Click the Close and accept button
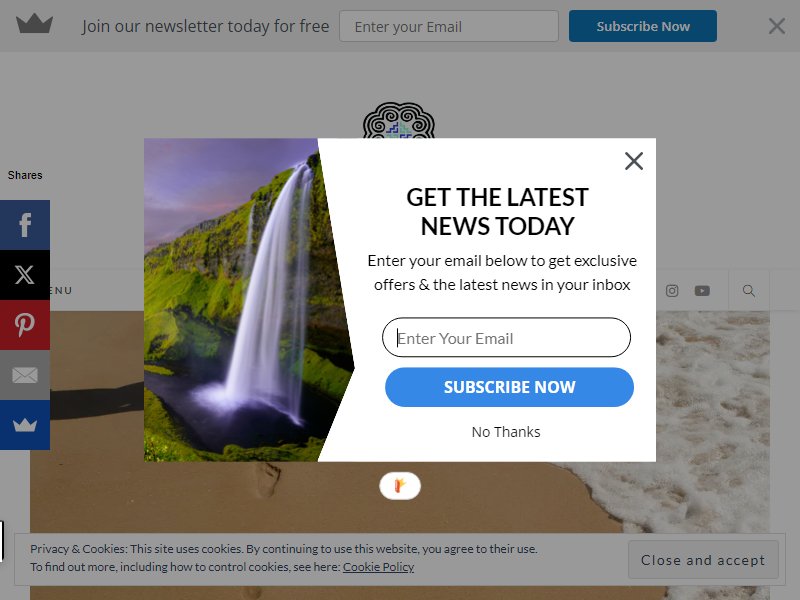The height and width of the screenshot is (600, 800). coord(703,560)
